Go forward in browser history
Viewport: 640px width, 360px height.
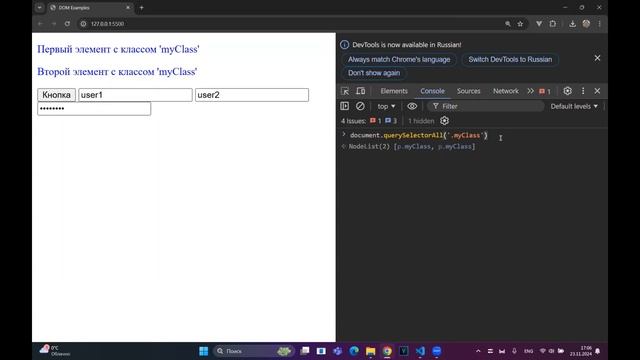coord(53,24)
